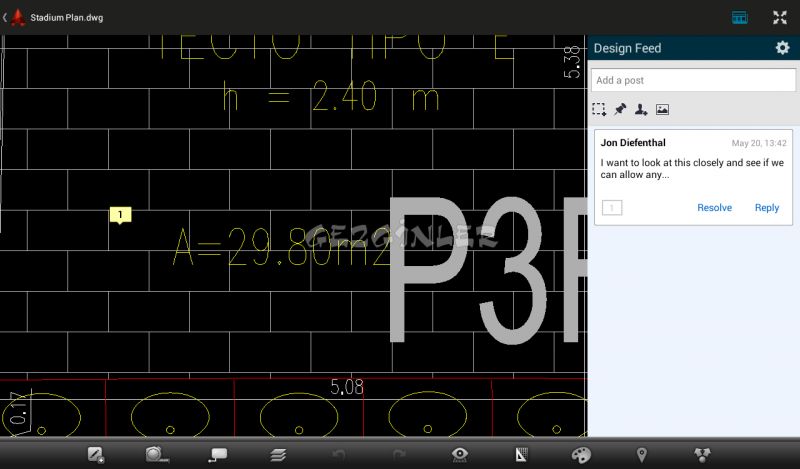Open Jon Diefenthal's post text
The image size is (800, 469).
tap(692, 168)
